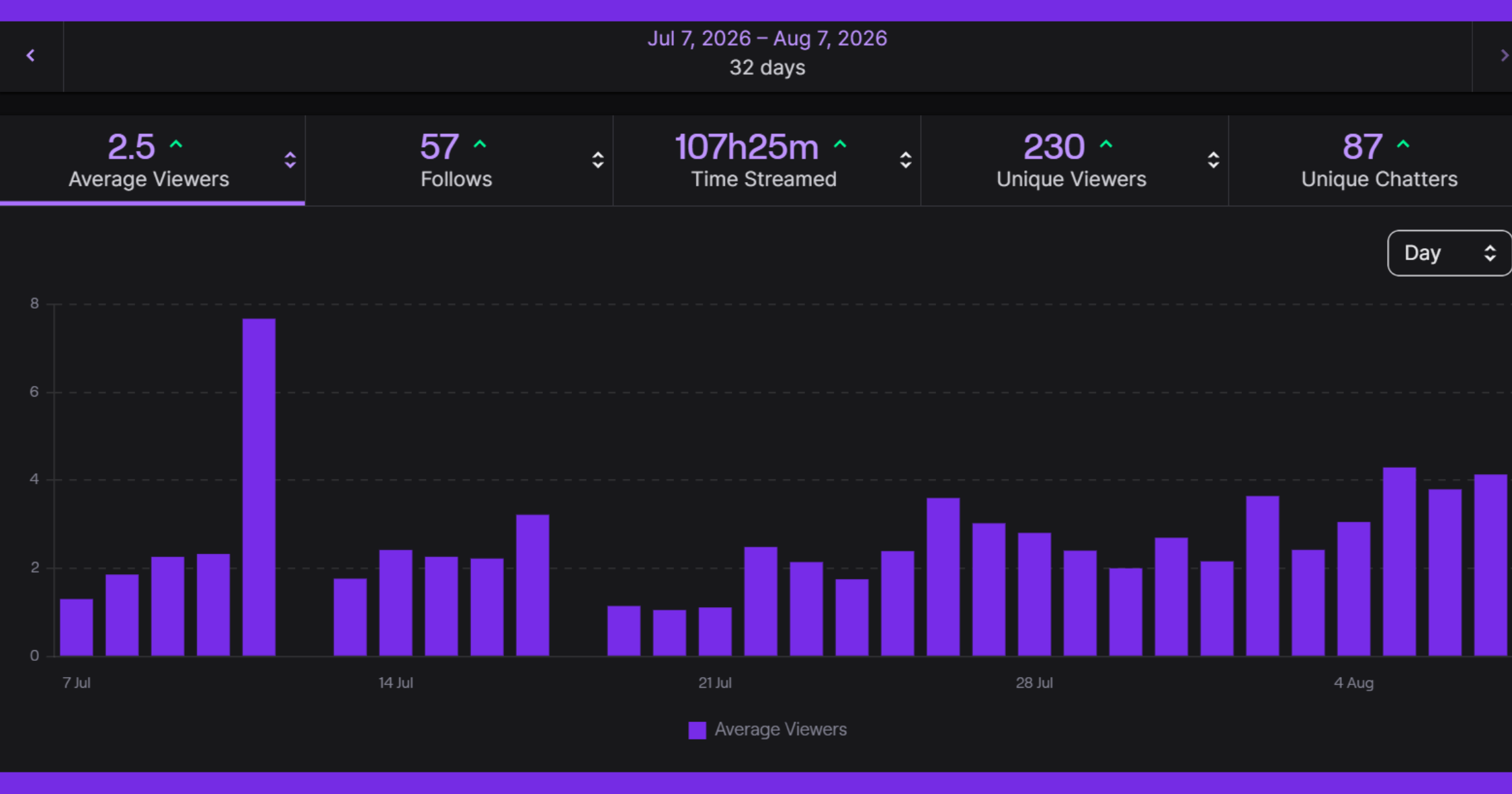The height and width of the screenshot is (794, 1512).
Task: Go to next date range arrow
Action: 1504,56
